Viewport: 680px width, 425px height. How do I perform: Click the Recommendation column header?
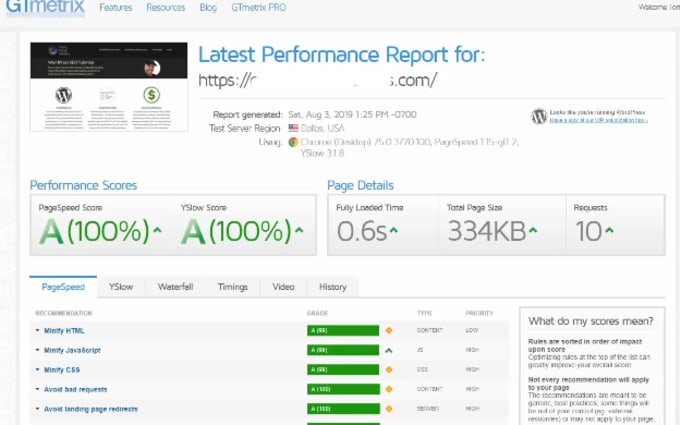(64, 313)
